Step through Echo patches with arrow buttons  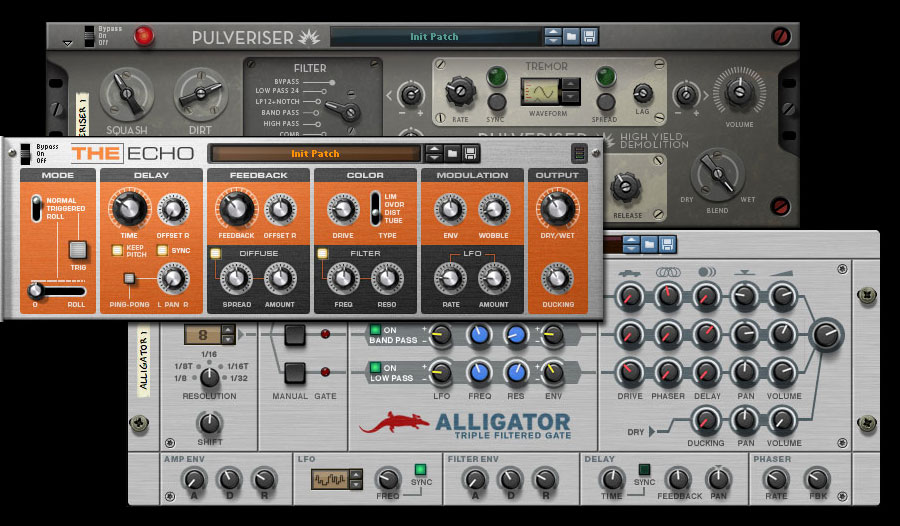434,153
